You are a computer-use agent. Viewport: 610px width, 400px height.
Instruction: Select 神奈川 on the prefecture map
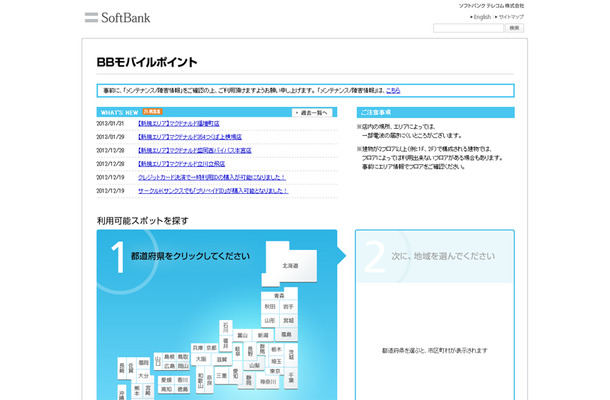coord(268,382)
